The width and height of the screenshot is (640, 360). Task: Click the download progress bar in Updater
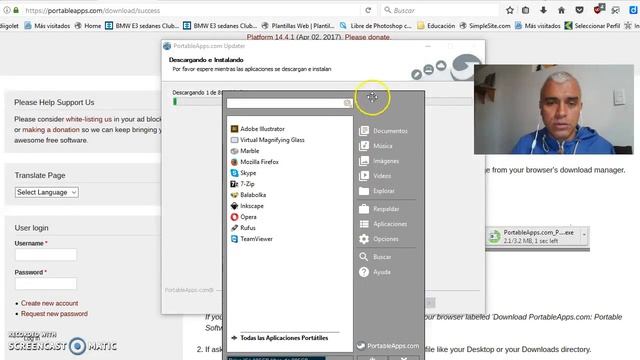322,101
